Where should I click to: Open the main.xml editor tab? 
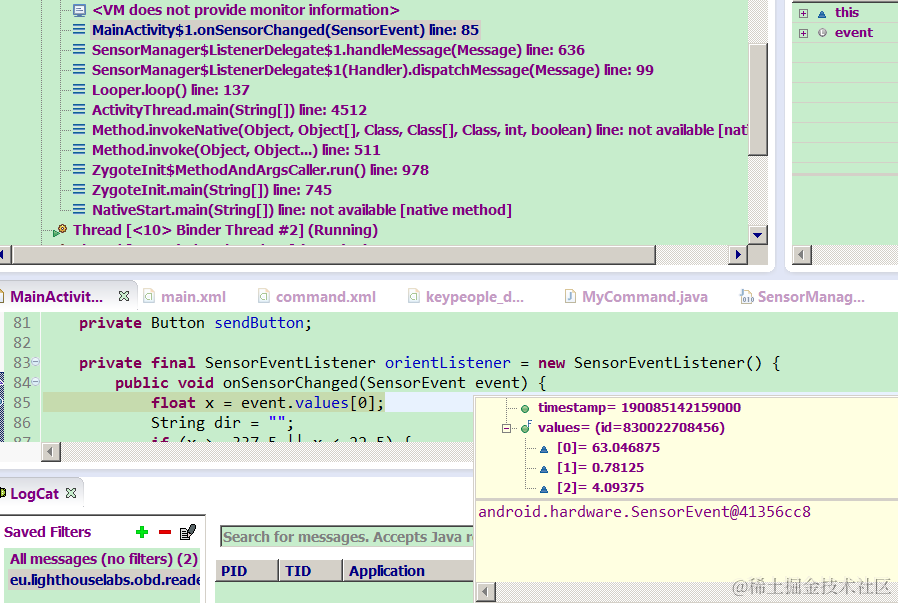coord(184,297)
